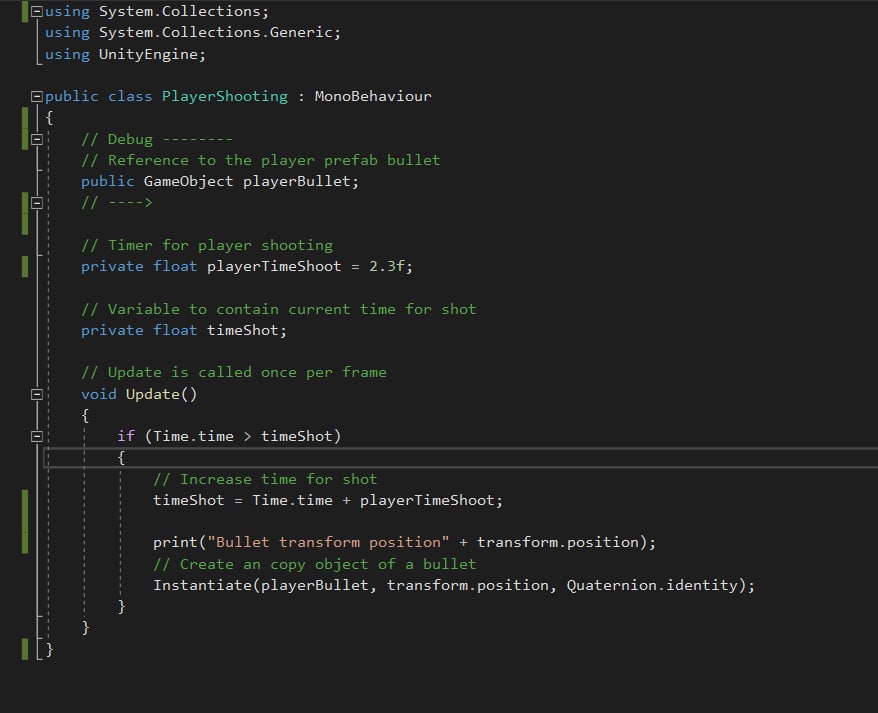Viewport: 878px width, 713px height.
Task: Click comment 'Reference to the player prefab bullet'
Action: [274, 160]
